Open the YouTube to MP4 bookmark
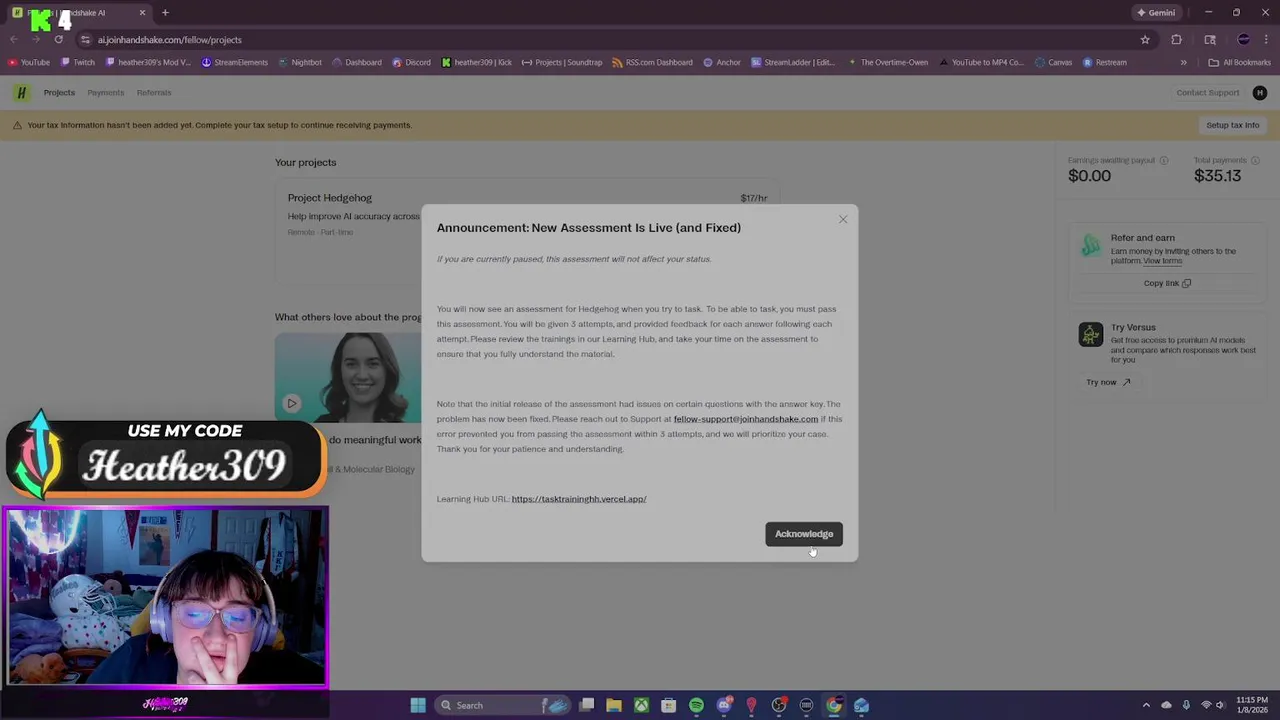Screen dimensions: 1280x720 tap(981, 62)
